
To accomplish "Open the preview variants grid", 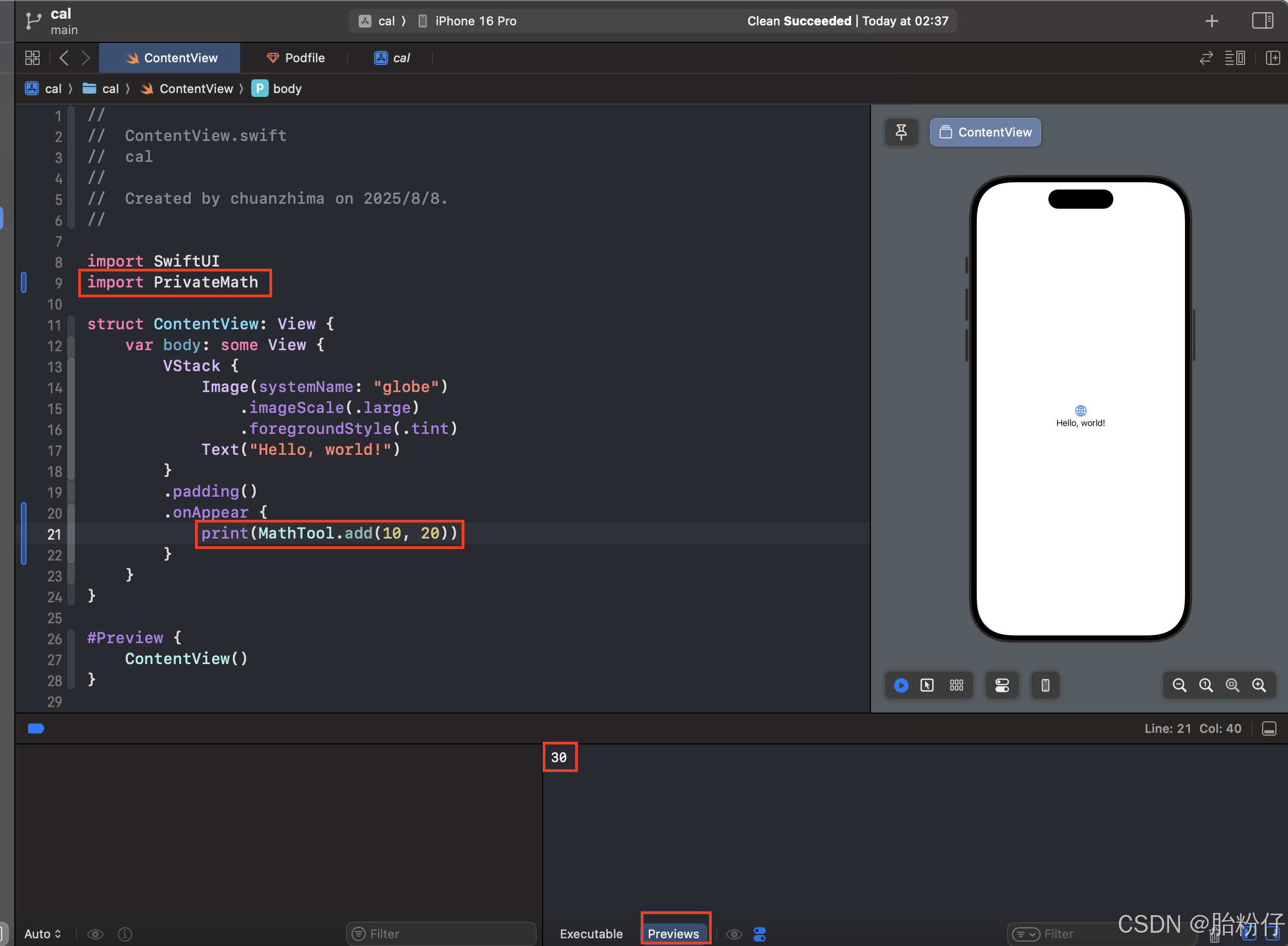I will click(x=957, y=686).
